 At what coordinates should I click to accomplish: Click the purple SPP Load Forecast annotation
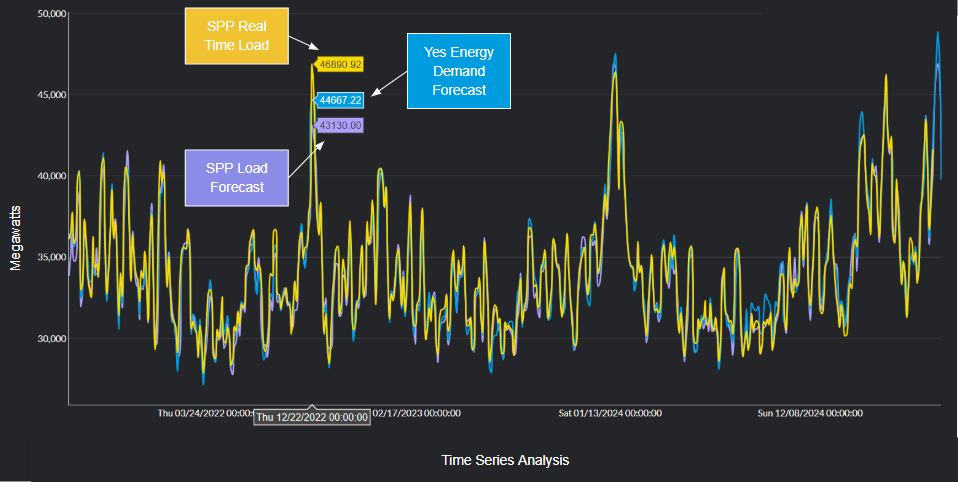[x=236, y=177]
